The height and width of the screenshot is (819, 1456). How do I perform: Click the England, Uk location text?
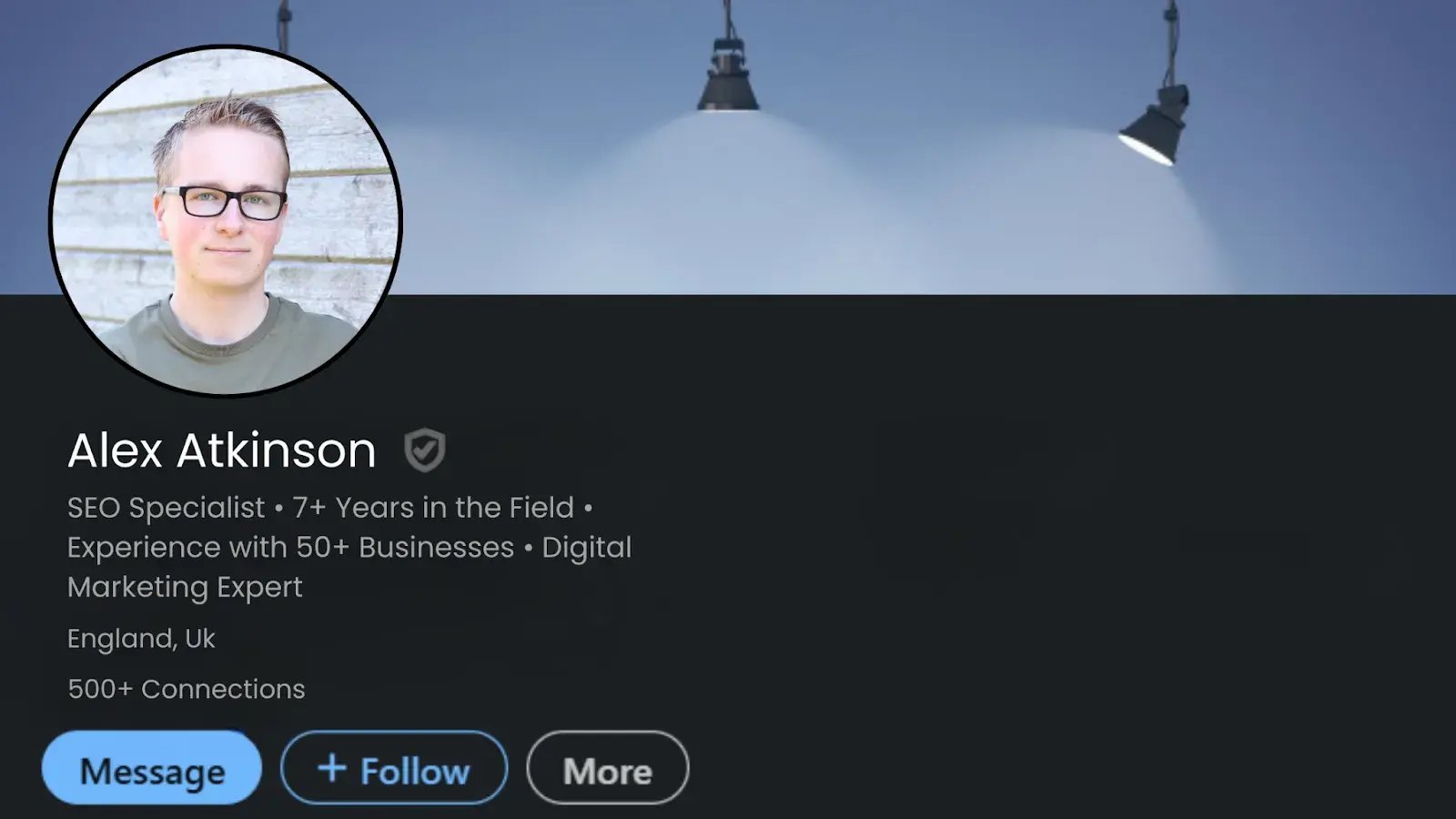141,639
